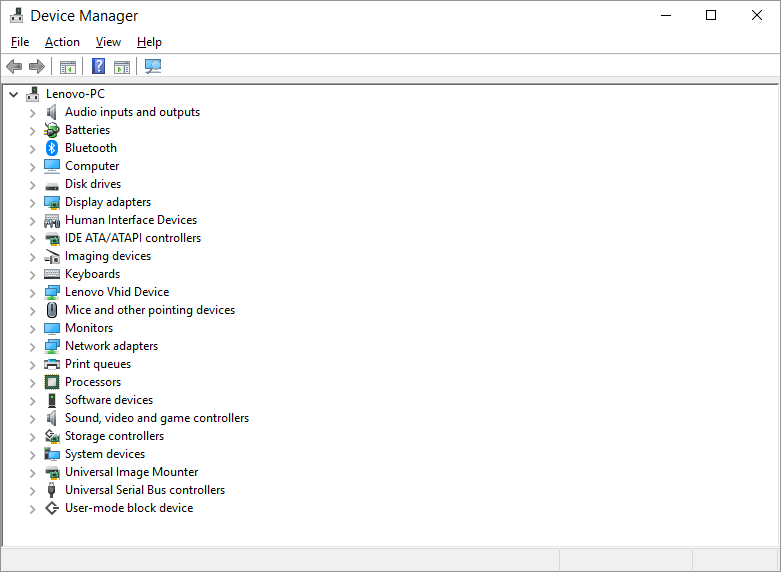Expand Audio inputs and outputs
The height and width of the screenshot is (572, 781).
[x=32, y=113]
